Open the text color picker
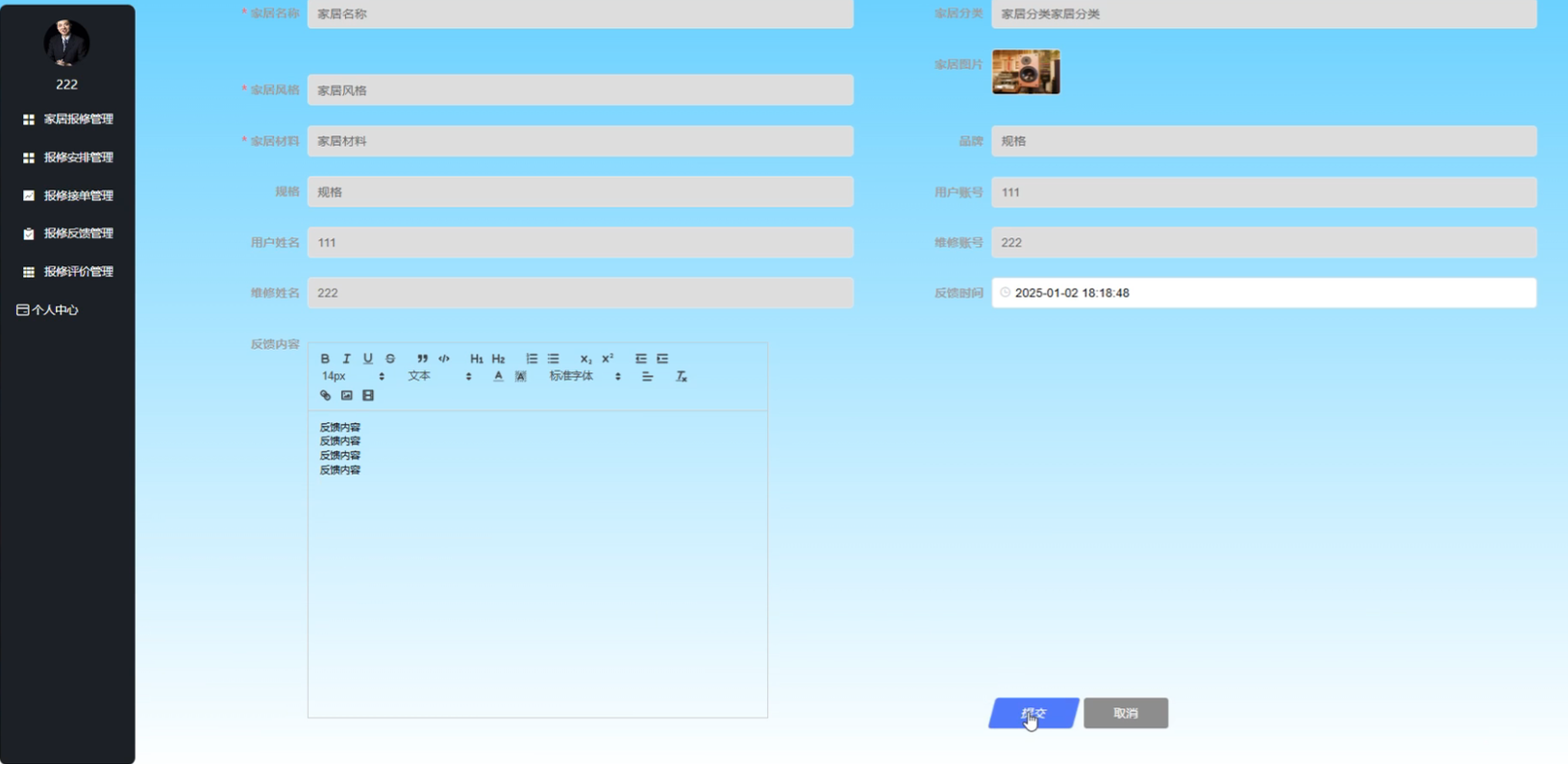1568x764 pixels. [498, 377]
